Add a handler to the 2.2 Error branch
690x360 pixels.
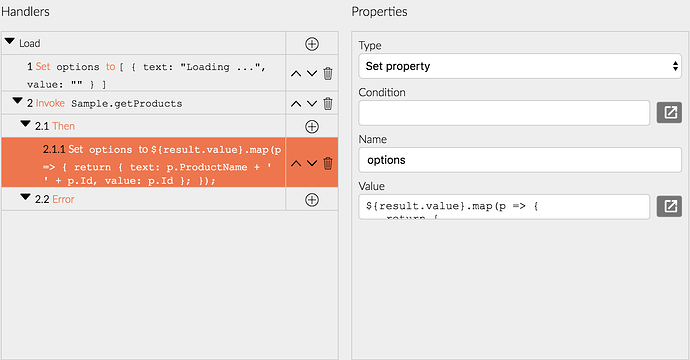312,199
